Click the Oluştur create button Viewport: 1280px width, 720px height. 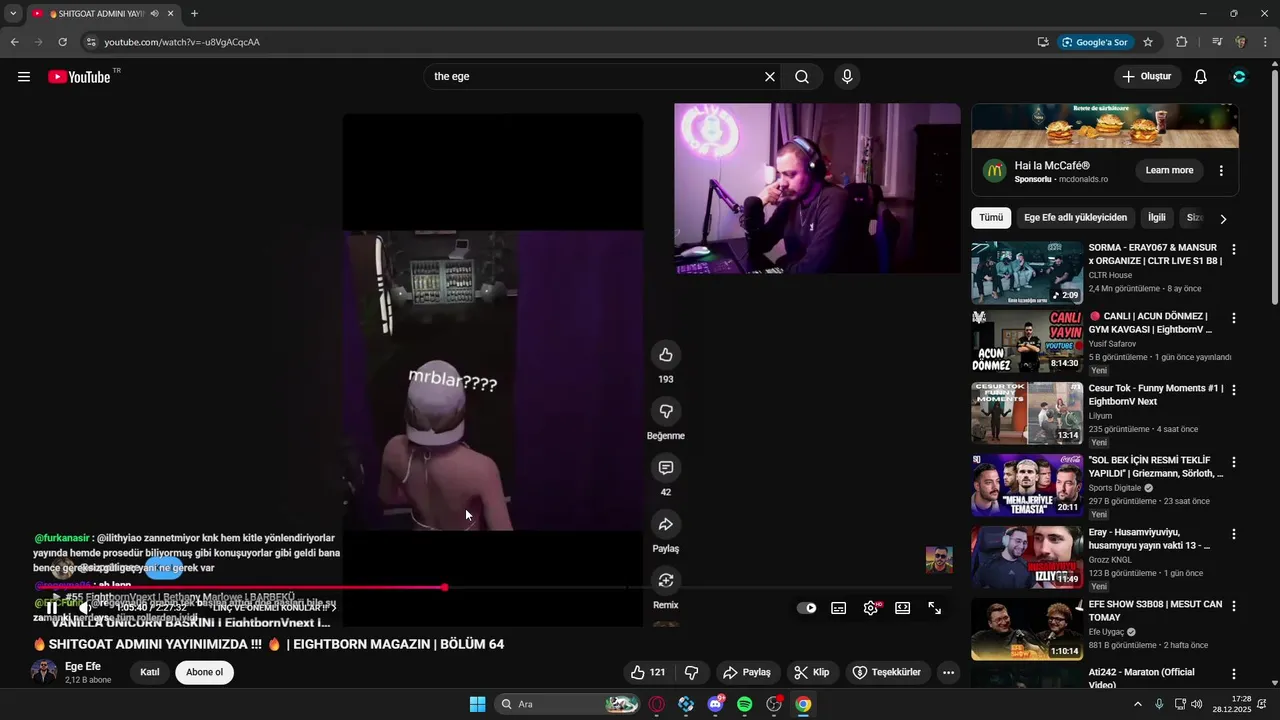pos(1147,77)
